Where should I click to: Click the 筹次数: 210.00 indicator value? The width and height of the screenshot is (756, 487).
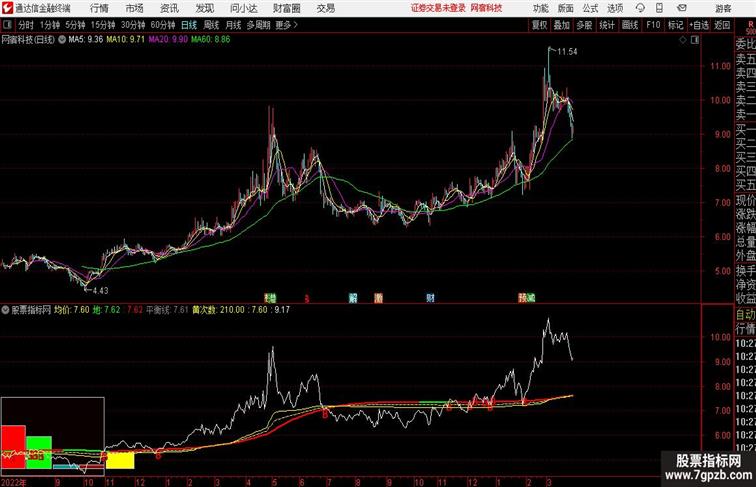pos(218,310)
